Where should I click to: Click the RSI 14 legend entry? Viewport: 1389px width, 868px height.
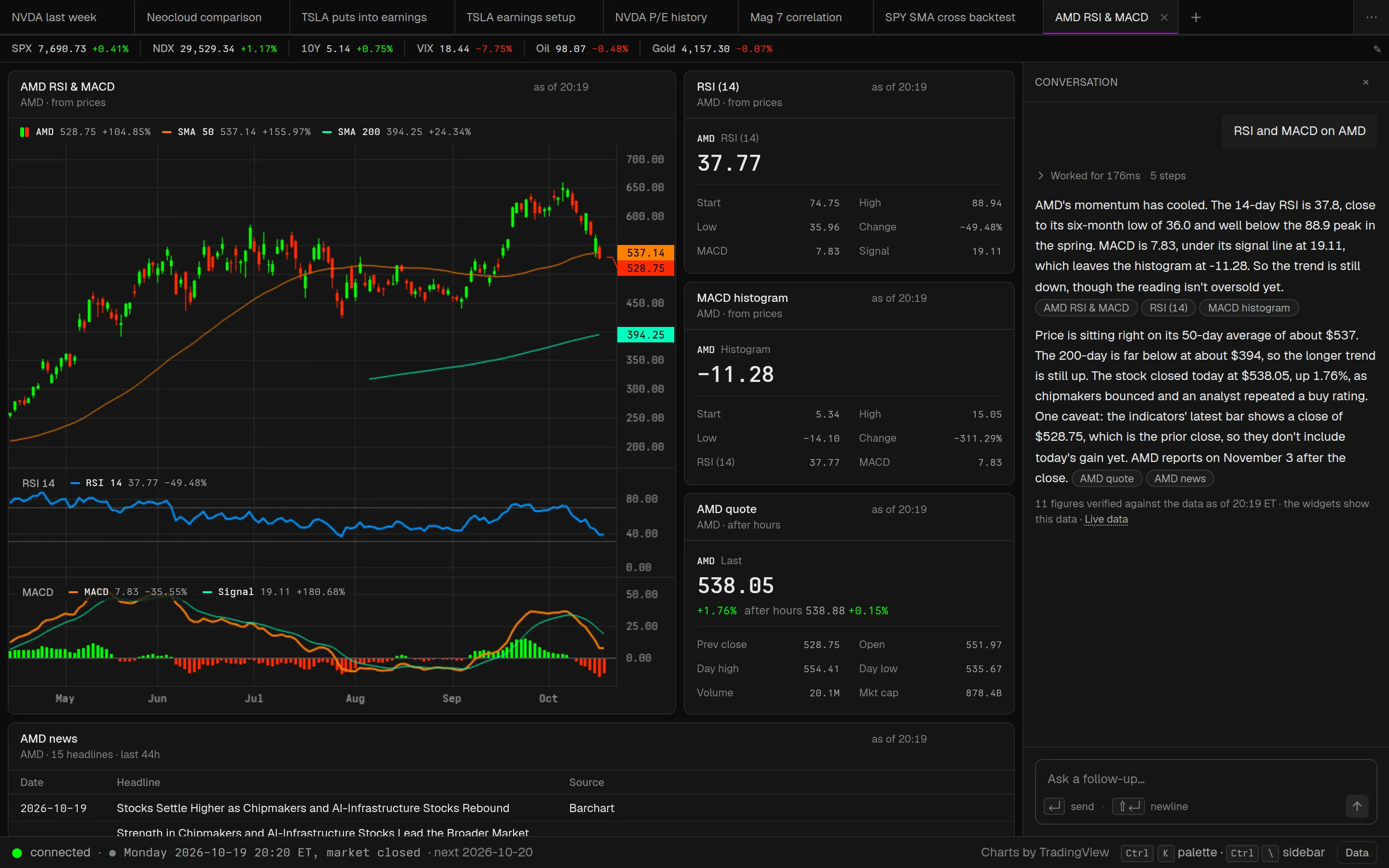[138, 483]
